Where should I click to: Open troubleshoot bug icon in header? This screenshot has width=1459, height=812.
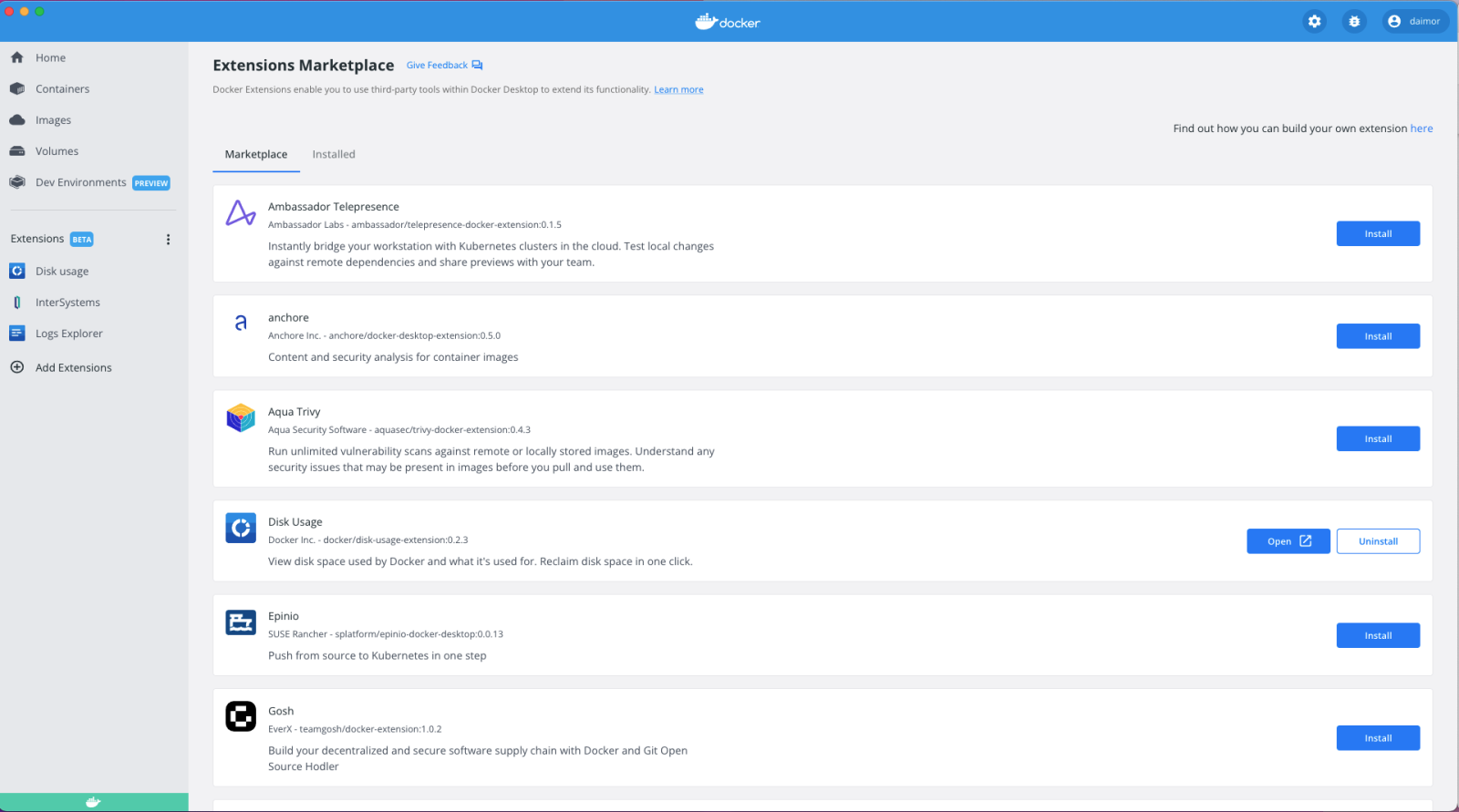point(1354,21)
